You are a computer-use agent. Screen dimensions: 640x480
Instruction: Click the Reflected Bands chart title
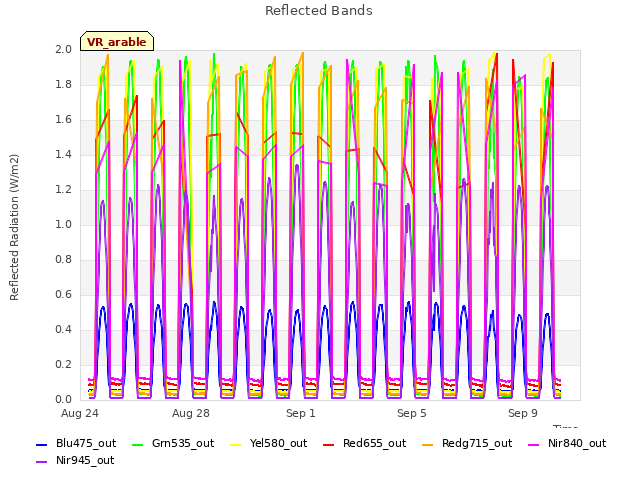[x=319, y=11]
